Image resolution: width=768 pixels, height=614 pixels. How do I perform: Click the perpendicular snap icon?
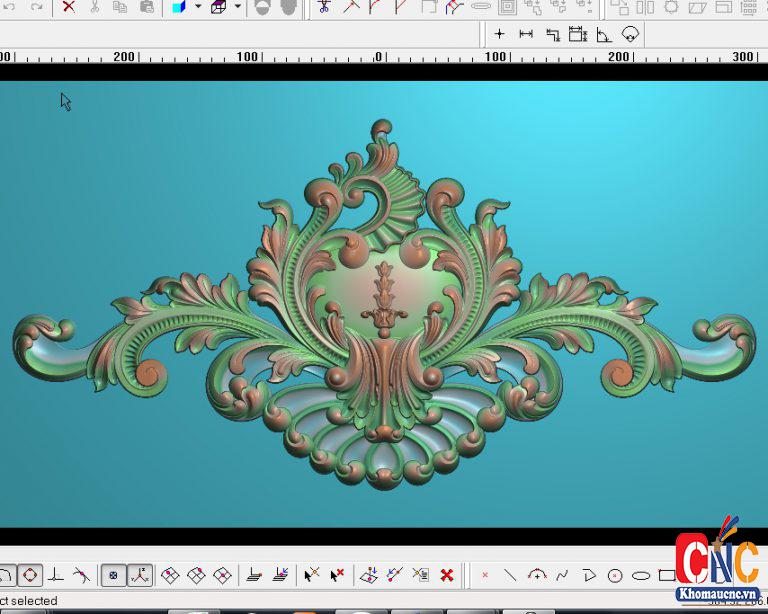point(56,575)
